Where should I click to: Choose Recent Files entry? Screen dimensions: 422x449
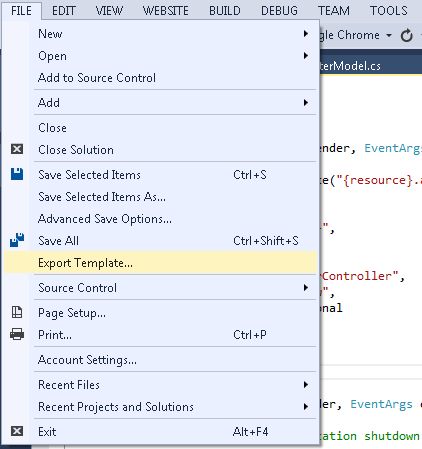(x=160, y=385)
